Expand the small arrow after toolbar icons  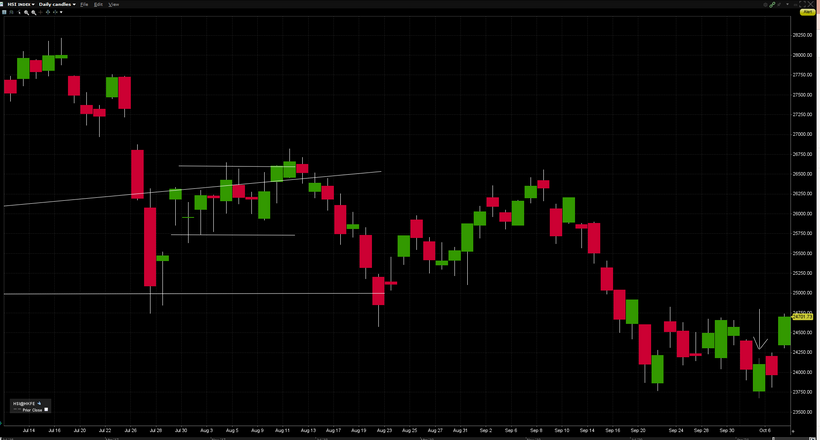[61, 12]
